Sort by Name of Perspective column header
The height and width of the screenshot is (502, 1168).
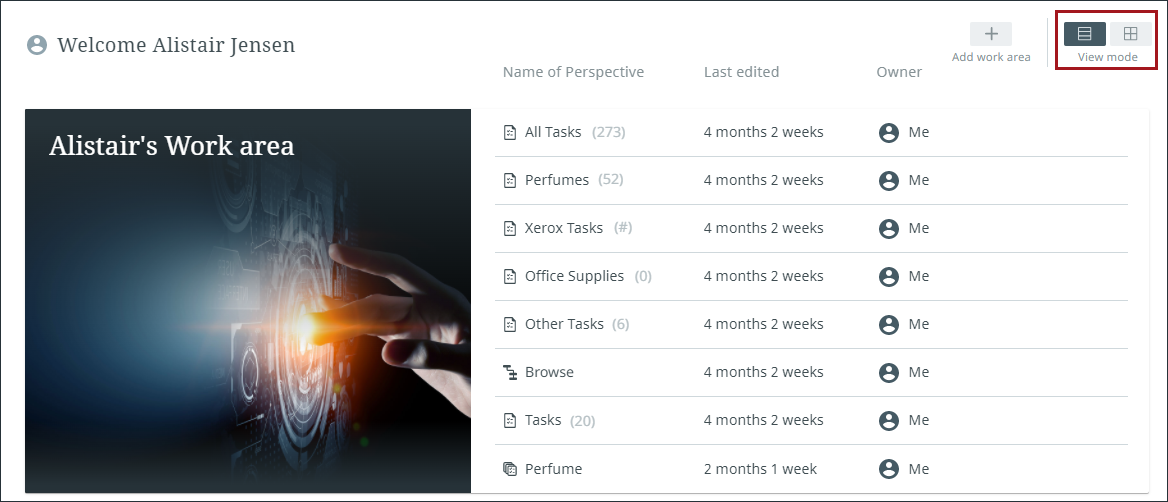coord(573,72)
